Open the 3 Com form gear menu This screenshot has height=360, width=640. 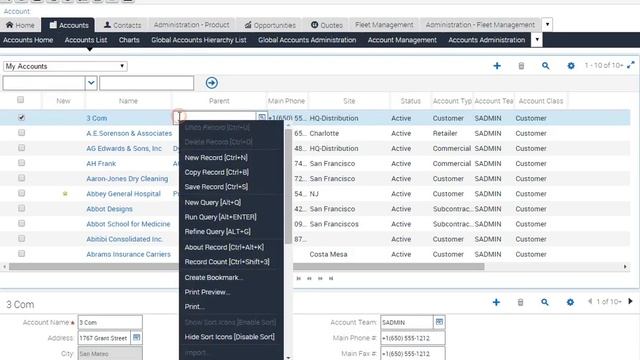click(x=570, y=302)
